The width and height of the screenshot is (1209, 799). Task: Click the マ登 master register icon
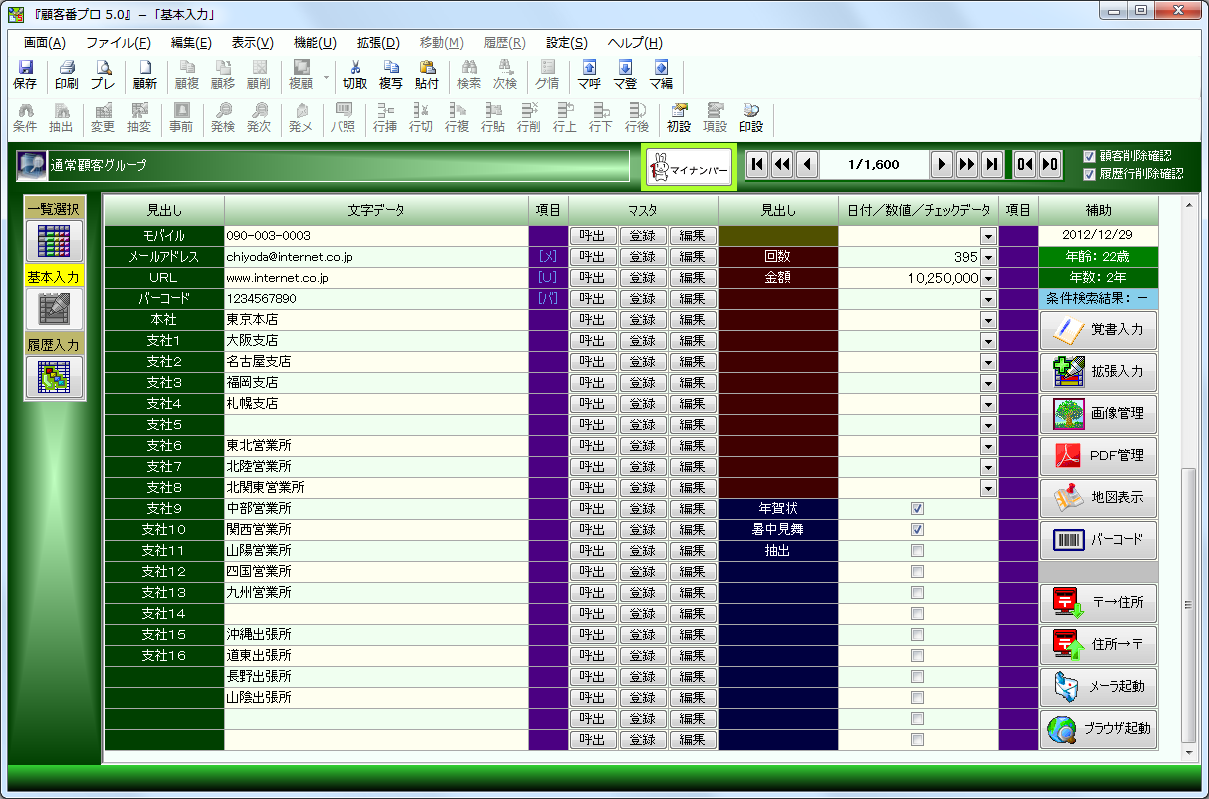pyautogui.click(x=625, y=75)
